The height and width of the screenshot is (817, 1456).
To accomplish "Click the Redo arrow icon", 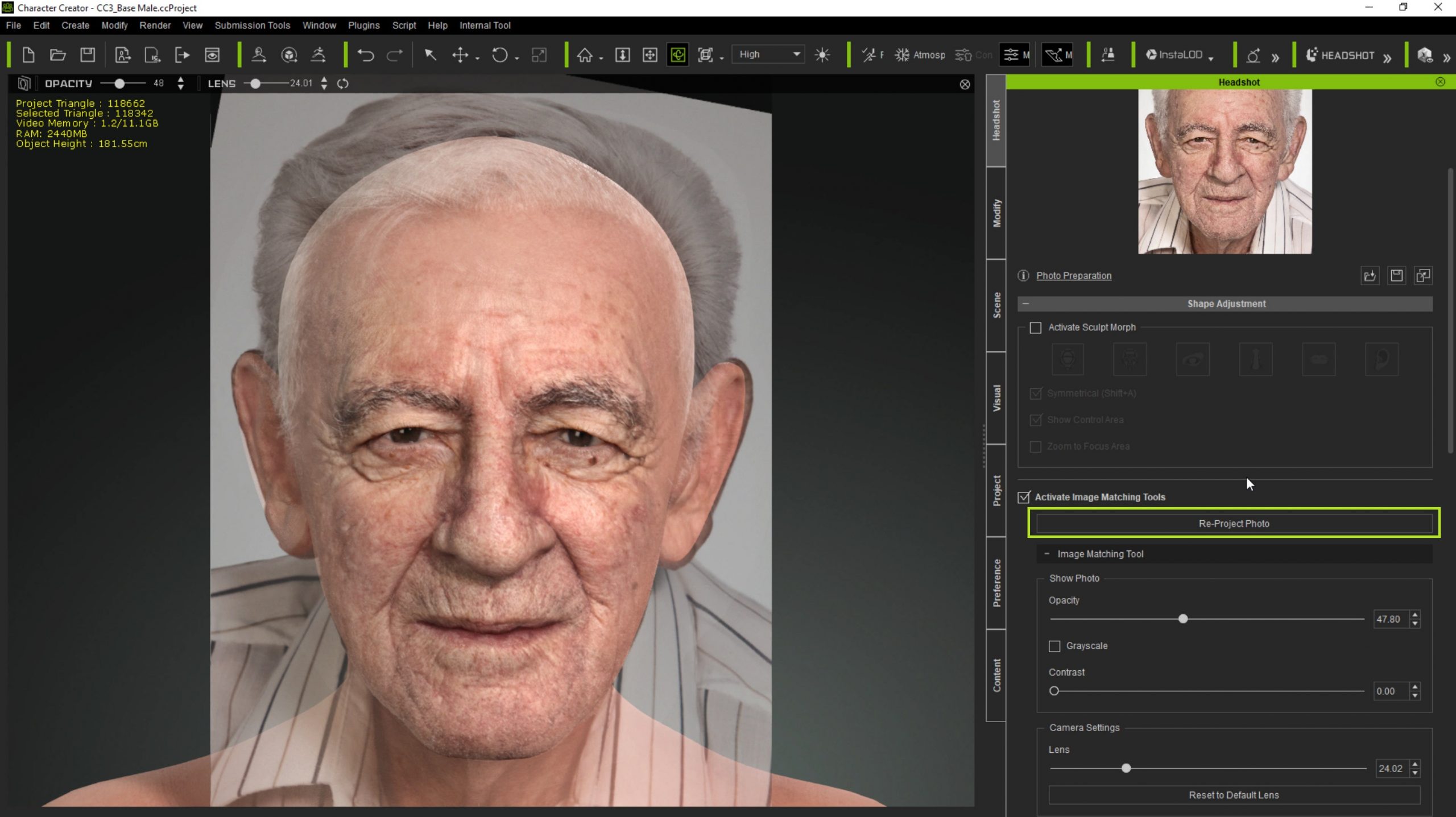I will coord(395,55).
